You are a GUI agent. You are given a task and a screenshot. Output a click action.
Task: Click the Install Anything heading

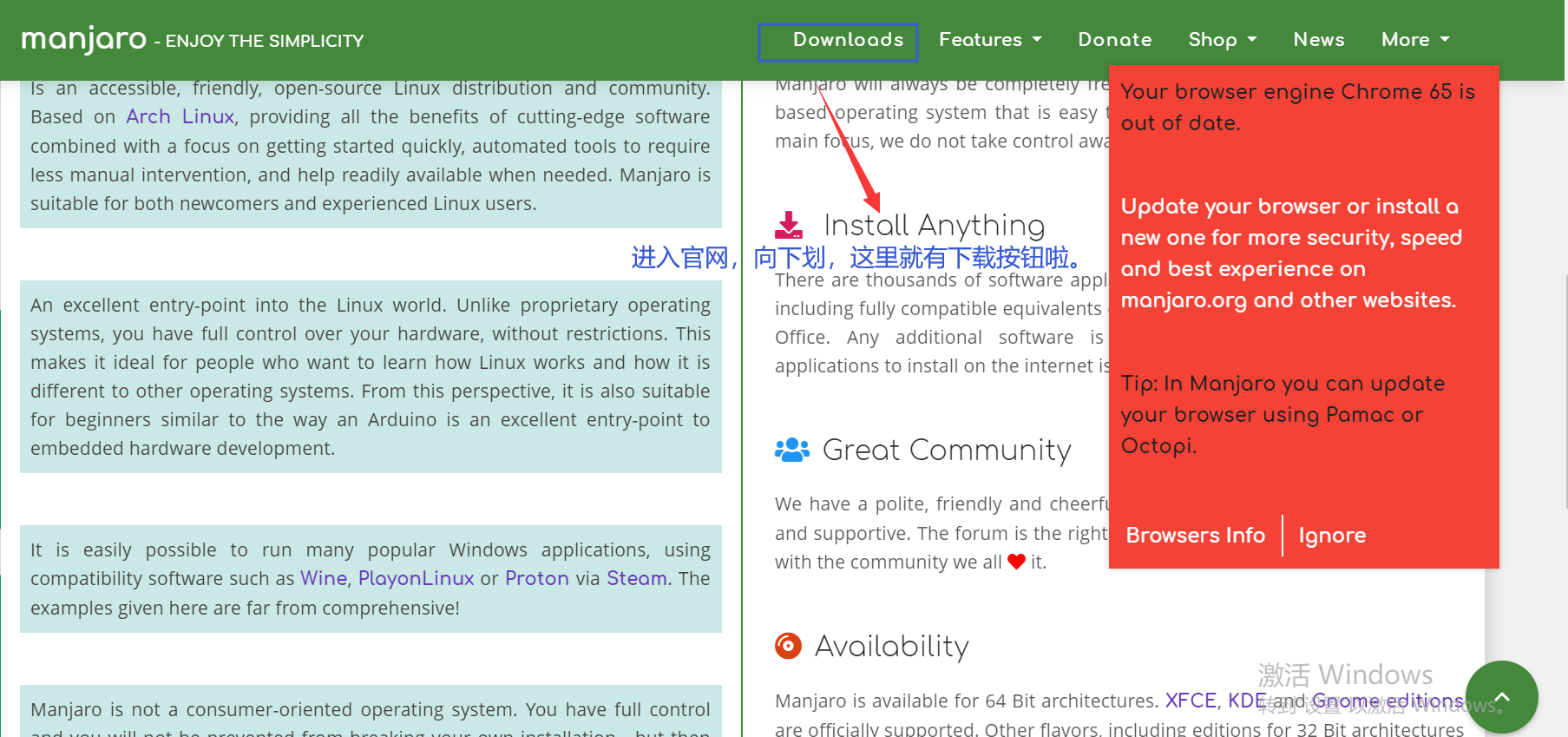935,225
